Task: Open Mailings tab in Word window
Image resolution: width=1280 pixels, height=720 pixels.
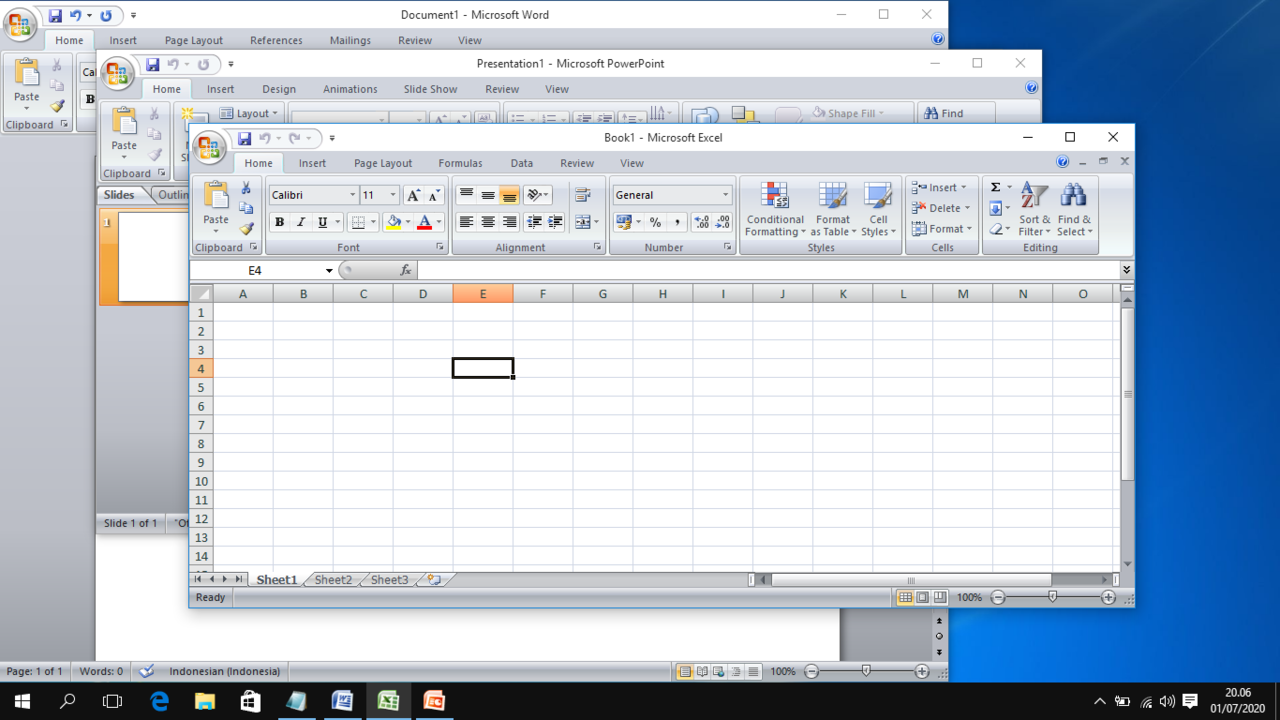Action: tap(350, 41)
